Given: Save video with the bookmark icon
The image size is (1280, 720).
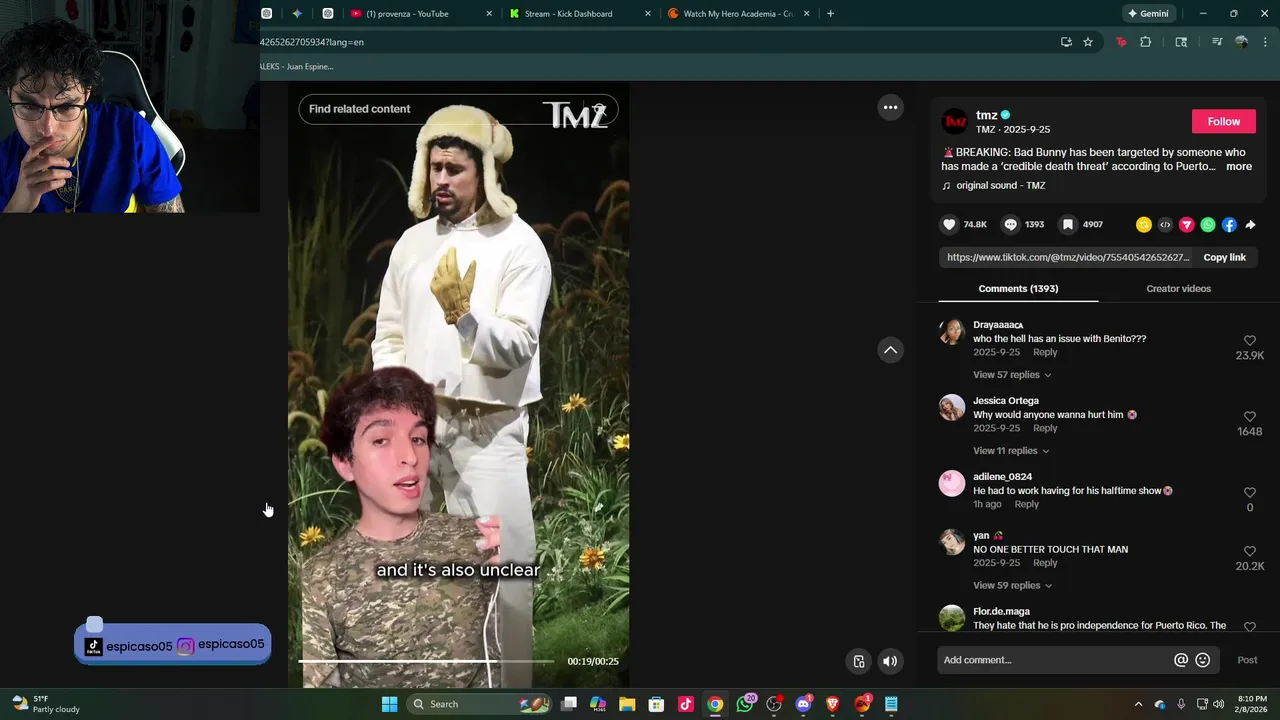Looking at the screenshot, I should click(1068, 225).
